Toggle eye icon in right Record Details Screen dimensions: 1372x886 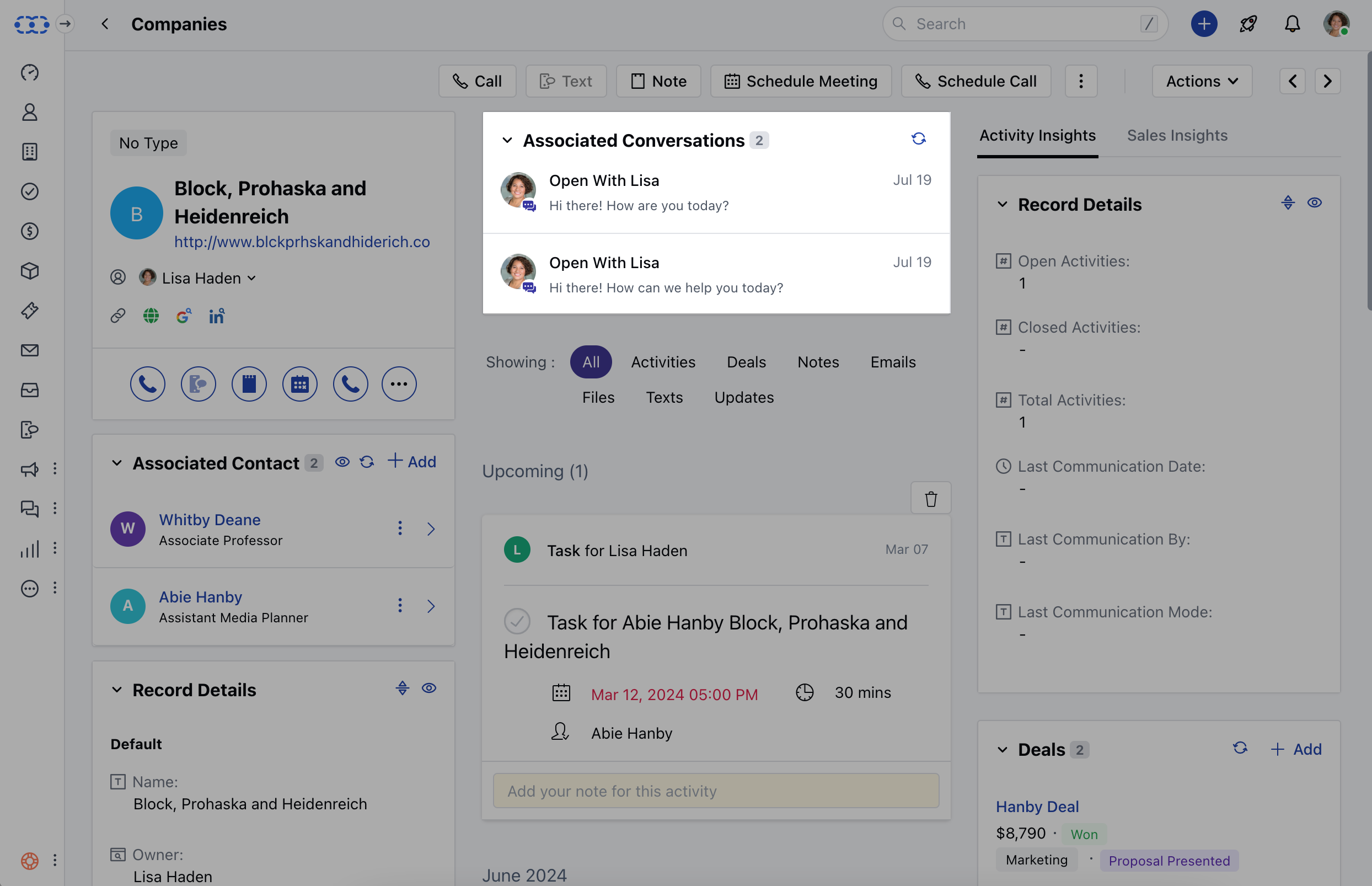(x=1314, y=203)
